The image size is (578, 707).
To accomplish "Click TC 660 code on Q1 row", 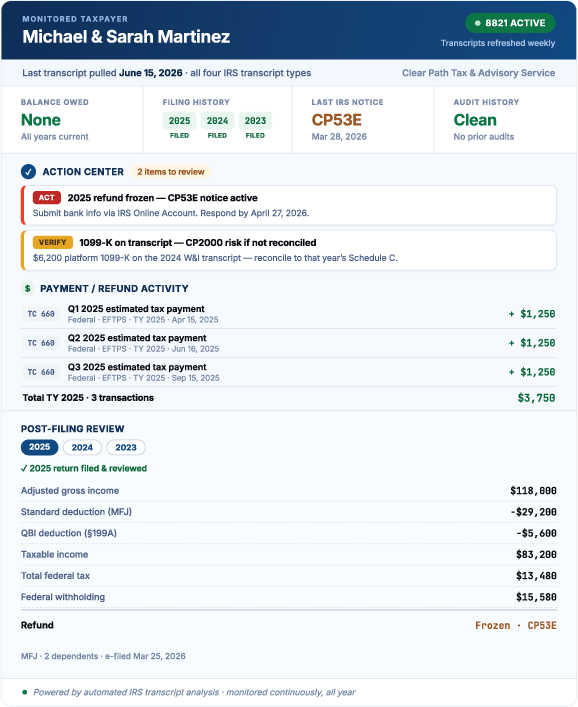I will click(41, 314).
